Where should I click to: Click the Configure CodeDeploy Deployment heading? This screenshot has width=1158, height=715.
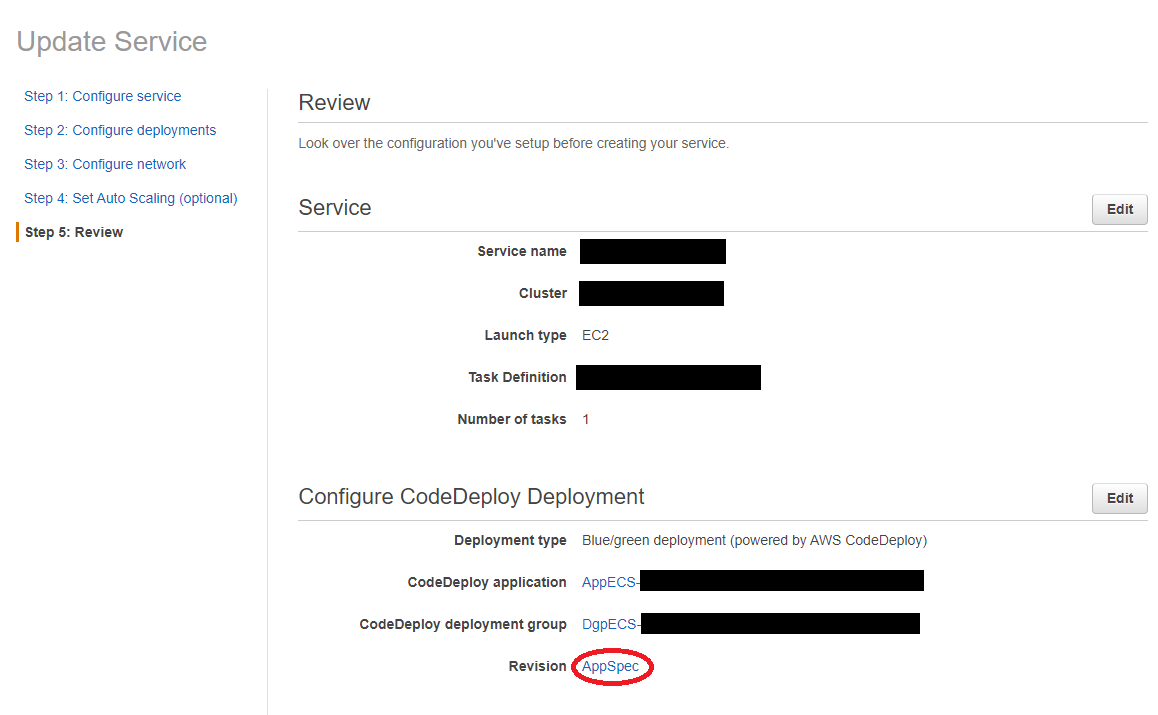pos(471,496)
